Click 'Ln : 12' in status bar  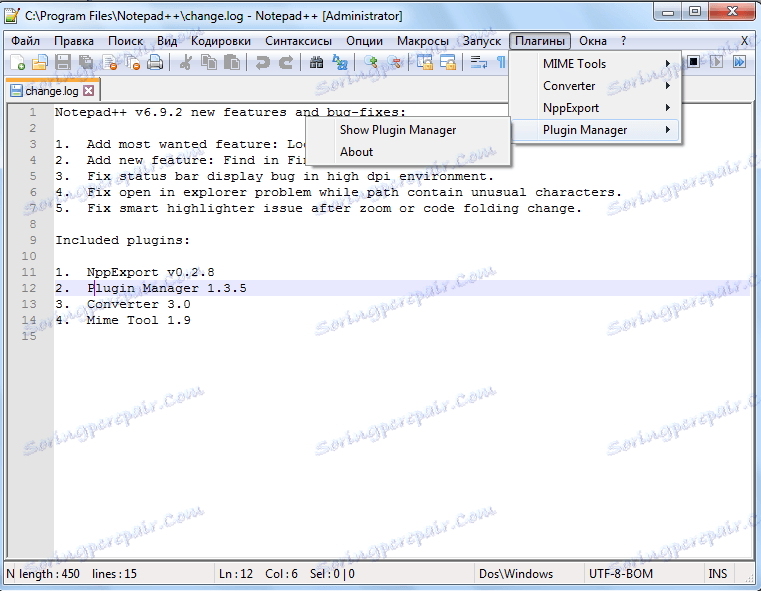(236, 574)
